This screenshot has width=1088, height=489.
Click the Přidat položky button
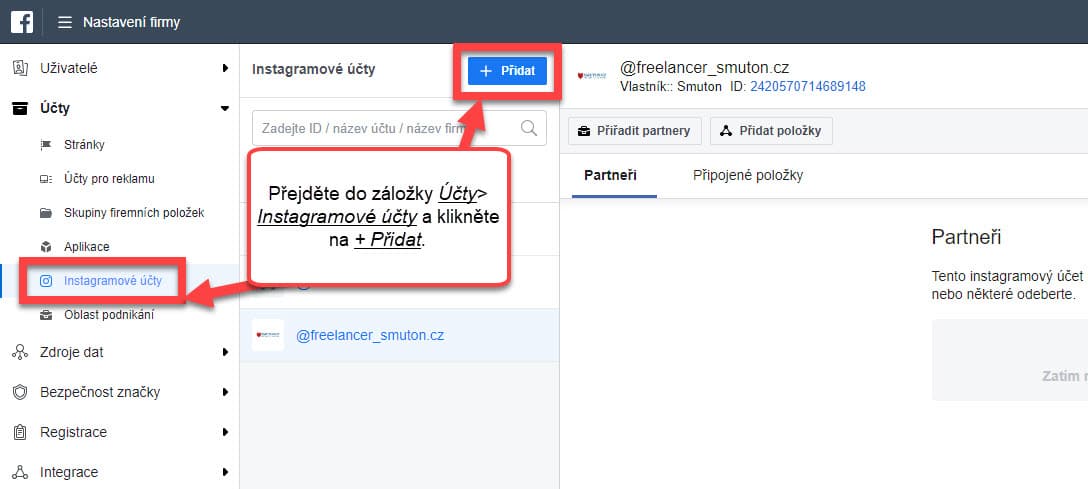(x=771, y=130)
